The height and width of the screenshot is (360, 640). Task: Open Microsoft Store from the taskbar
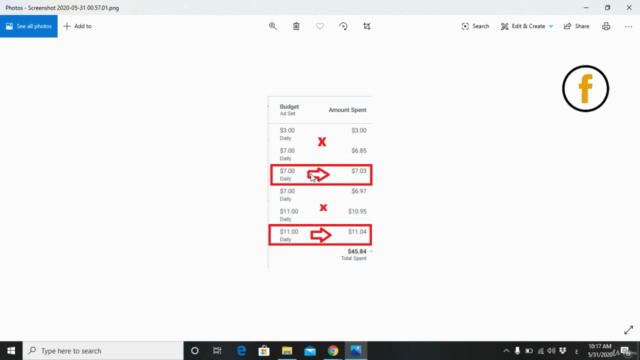pos(264,351)
